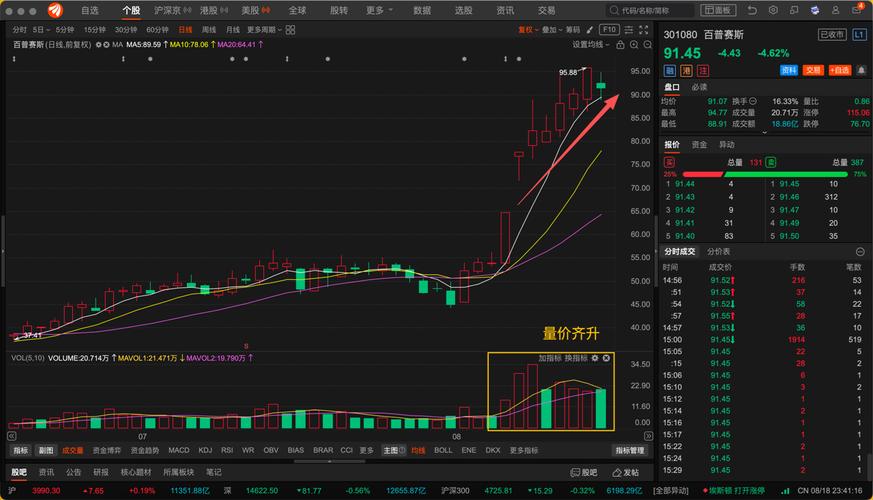Set a price alert bell
The height and width of the screenshot is (500, 873).
(x=861, y=70)
